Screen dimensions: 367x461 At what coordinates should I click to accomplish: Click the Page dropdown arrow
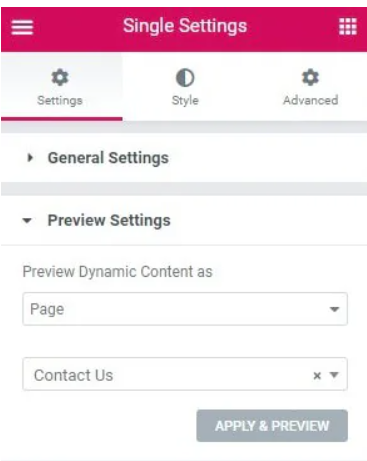(334, 309)
